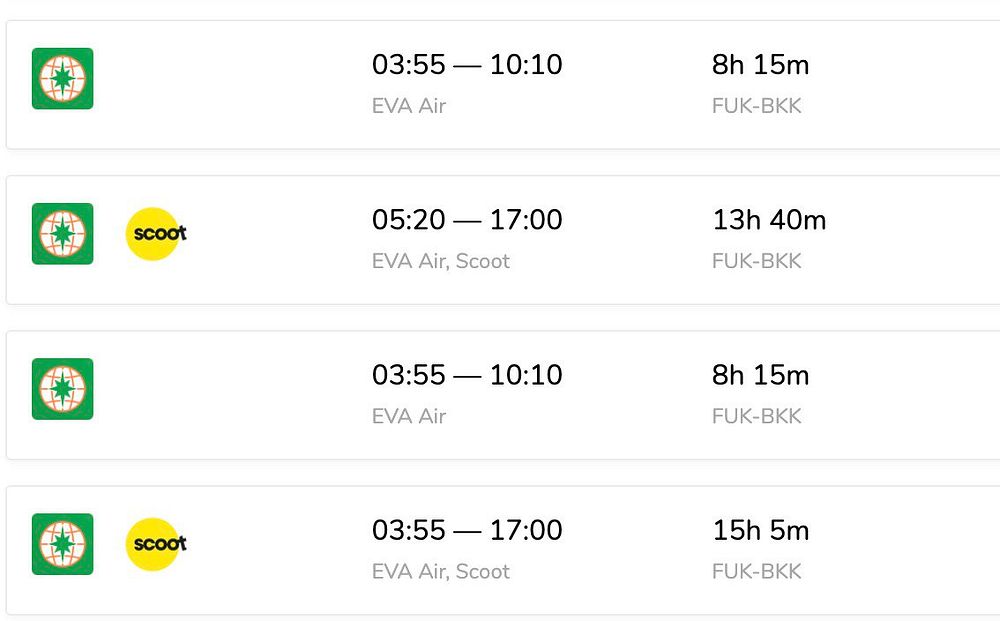Click the Scoot logo on the 13h 40m flight
This screenshot has width=1000, height=621.
pyautogui.click(x=156, y=234)
